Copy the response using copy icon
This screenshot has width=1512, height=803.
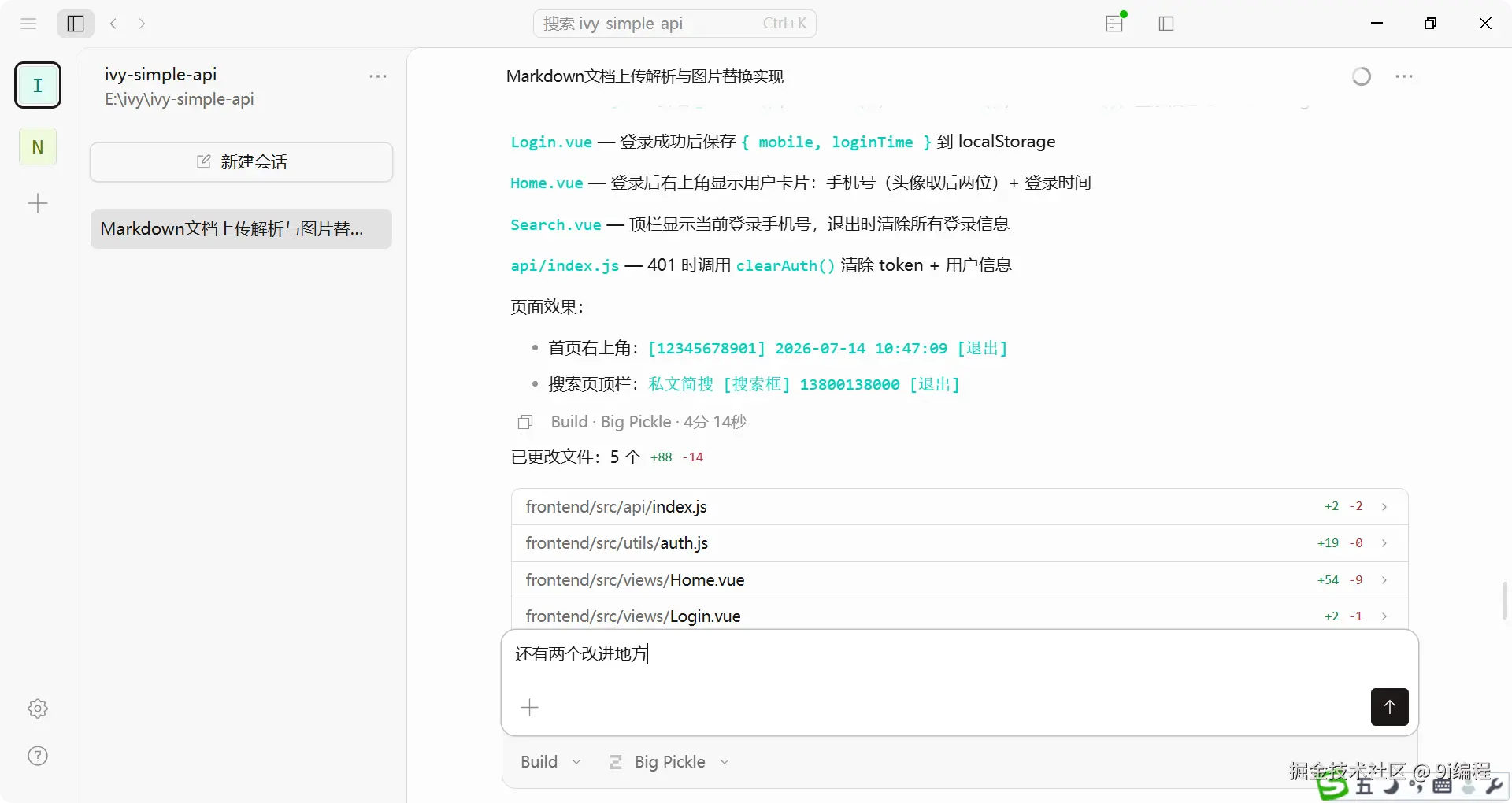pos(525,423)
